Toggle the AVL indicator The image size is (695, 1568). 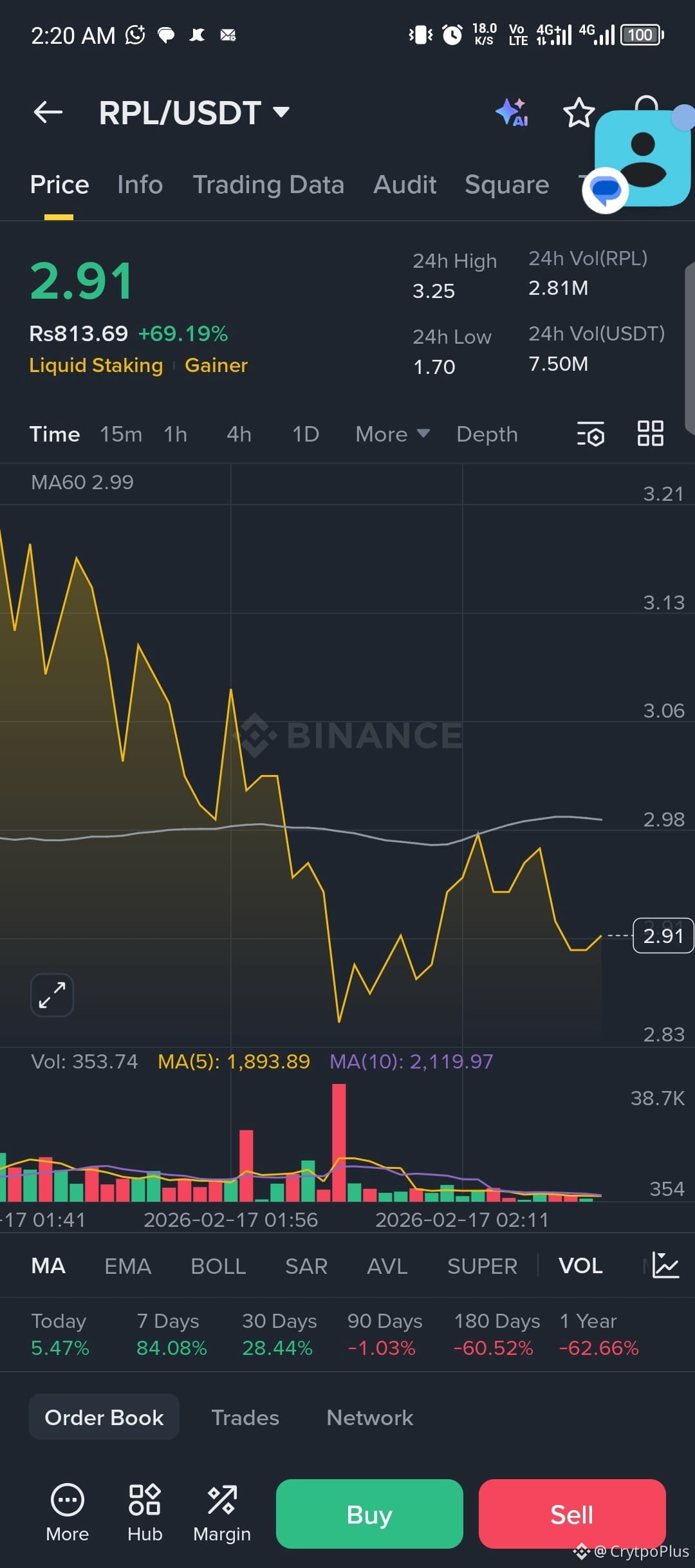(x=387, y=1265)
